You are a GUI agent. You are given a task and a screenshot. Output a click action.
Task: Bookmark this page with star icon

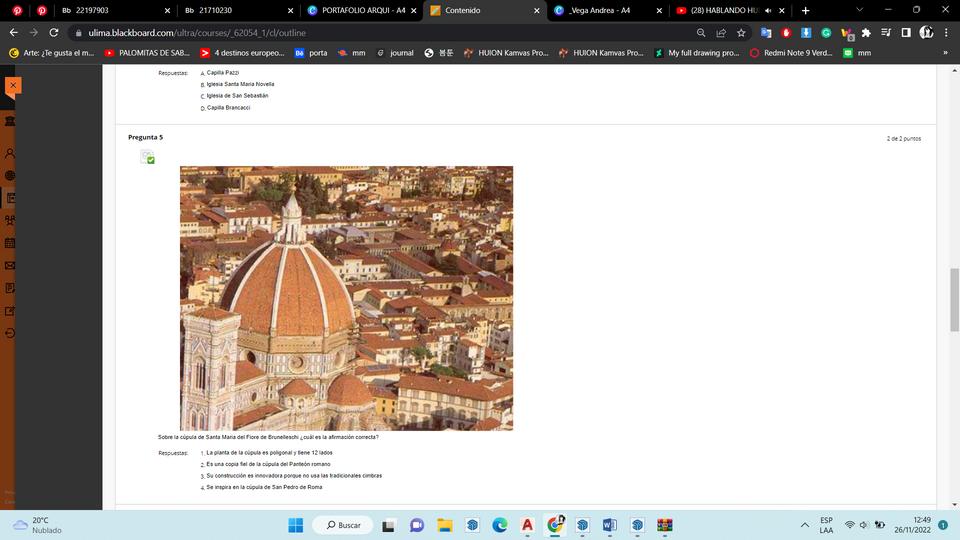tap(741, 32)
